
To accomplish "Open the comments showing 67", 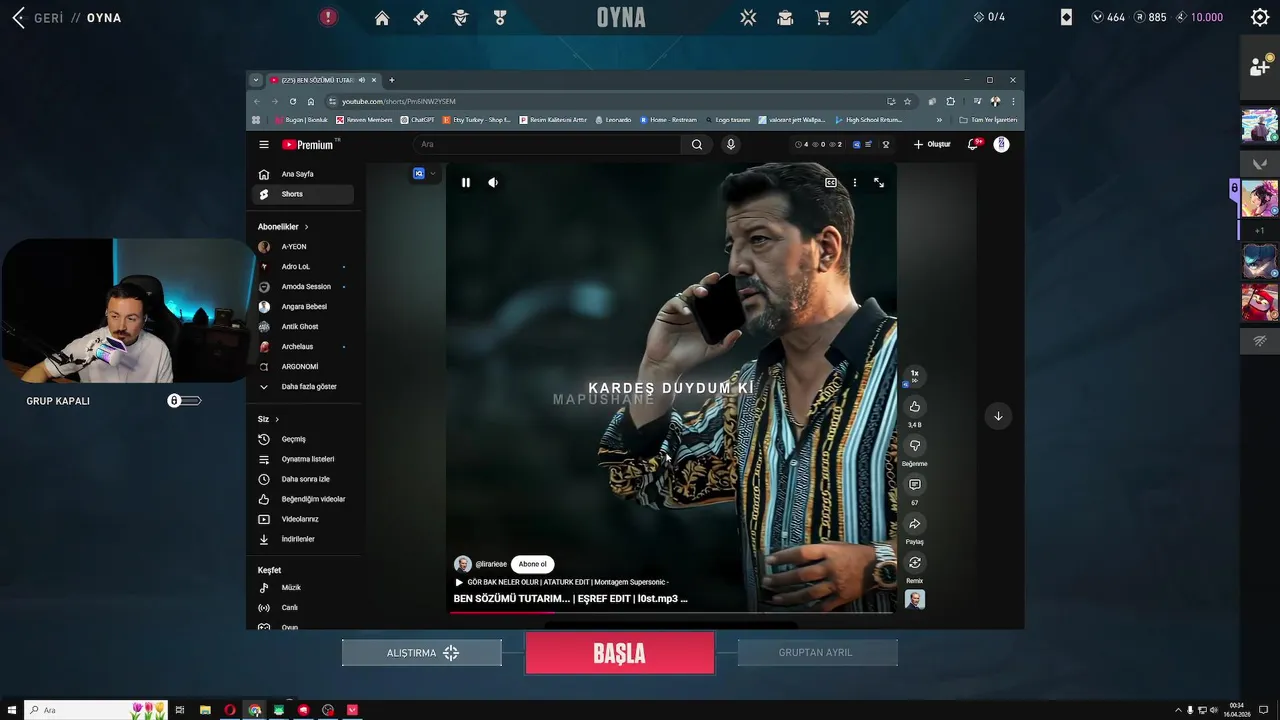I will pos(914,485).
